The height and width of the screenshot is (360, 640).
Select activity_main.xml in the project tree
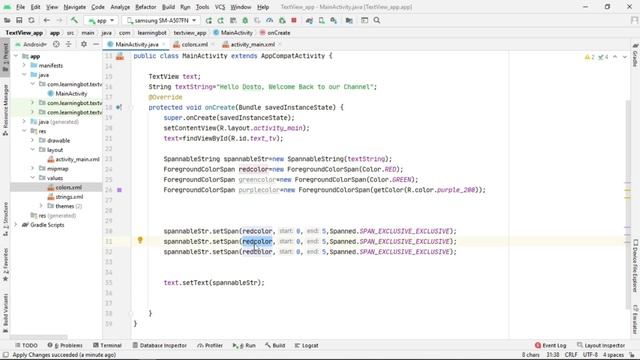[x=77, y=159]
